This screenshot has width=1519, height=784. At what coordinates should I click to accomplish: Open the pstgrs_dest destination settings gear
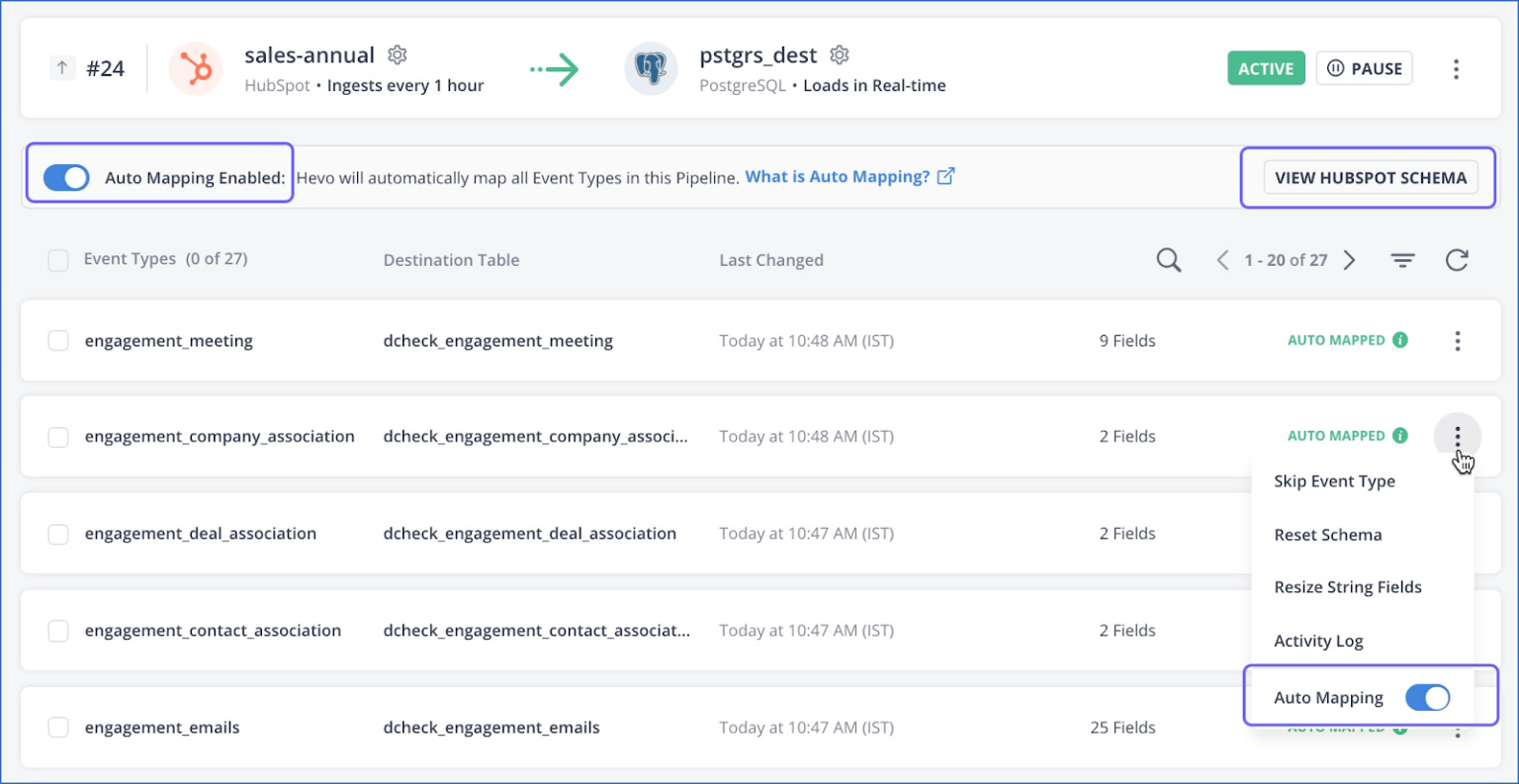click(x=839, y=55)
